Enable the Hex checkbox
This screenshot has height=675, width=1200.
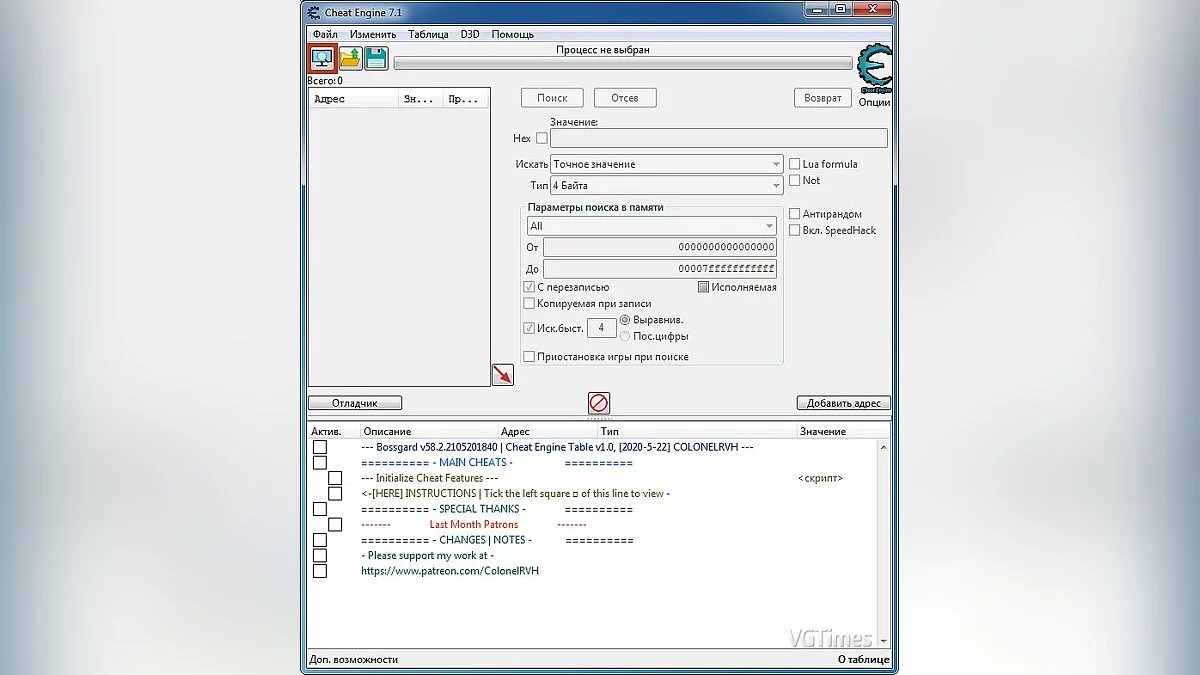(541, 138)
